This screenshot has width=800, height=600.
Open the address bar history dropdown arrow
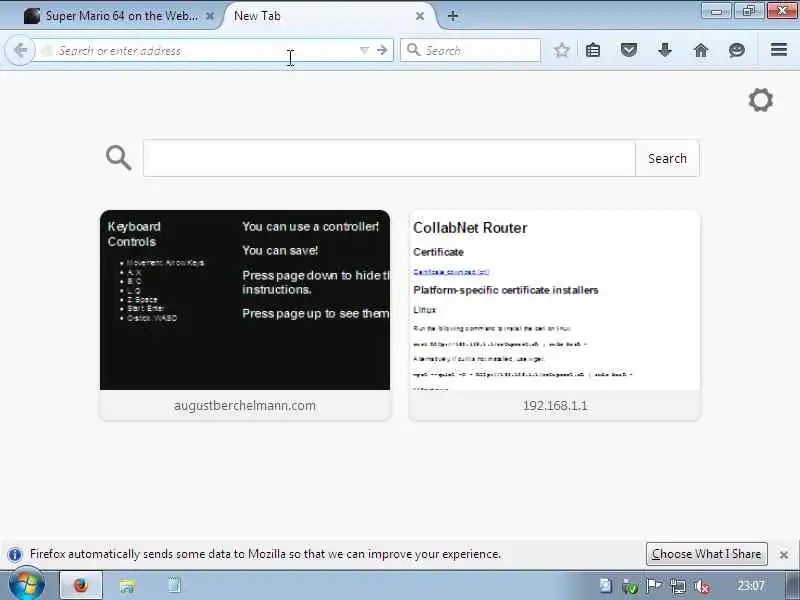pos(364,50)
